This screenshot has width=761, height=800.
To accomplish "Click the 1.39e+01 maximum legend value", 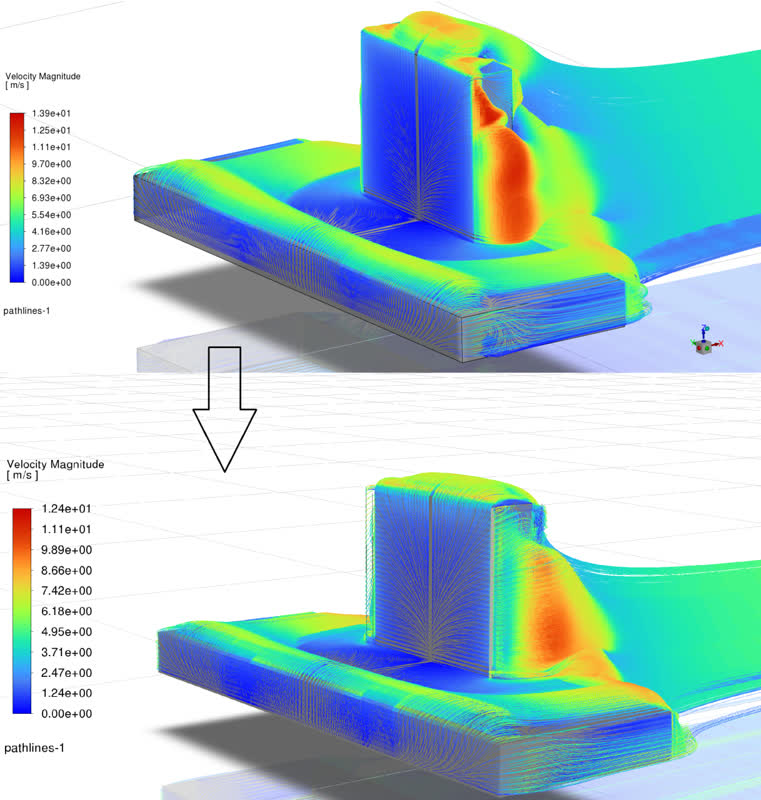I will [x=52, y=113].
